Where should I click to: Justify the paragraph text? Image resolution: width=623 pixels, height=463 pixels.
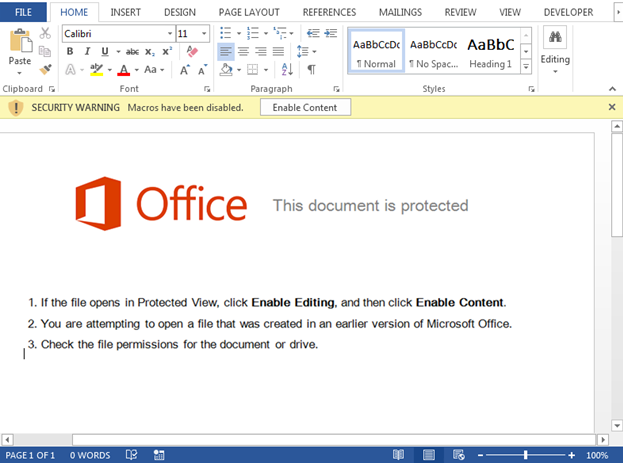pyautogui.click(x=278, y=51)
